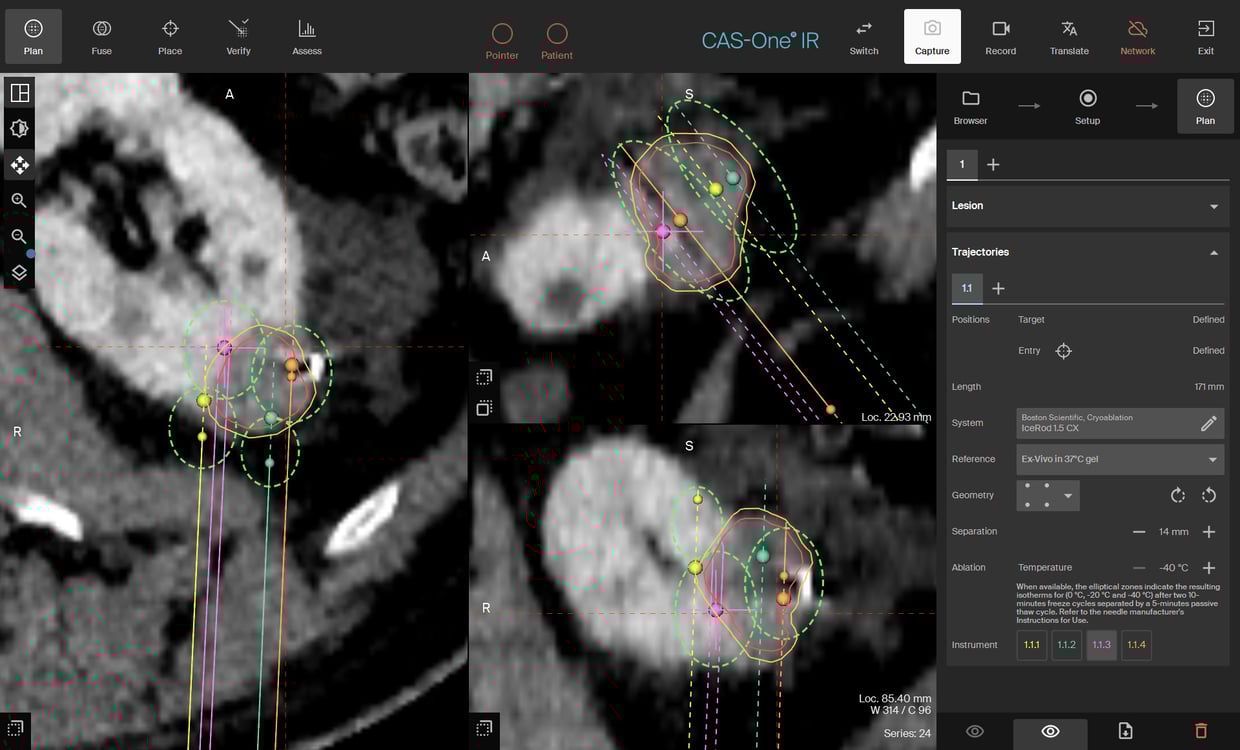Click the orange needle marker in axial view
Screen dimensions: 1240x750
pos(292,366)
